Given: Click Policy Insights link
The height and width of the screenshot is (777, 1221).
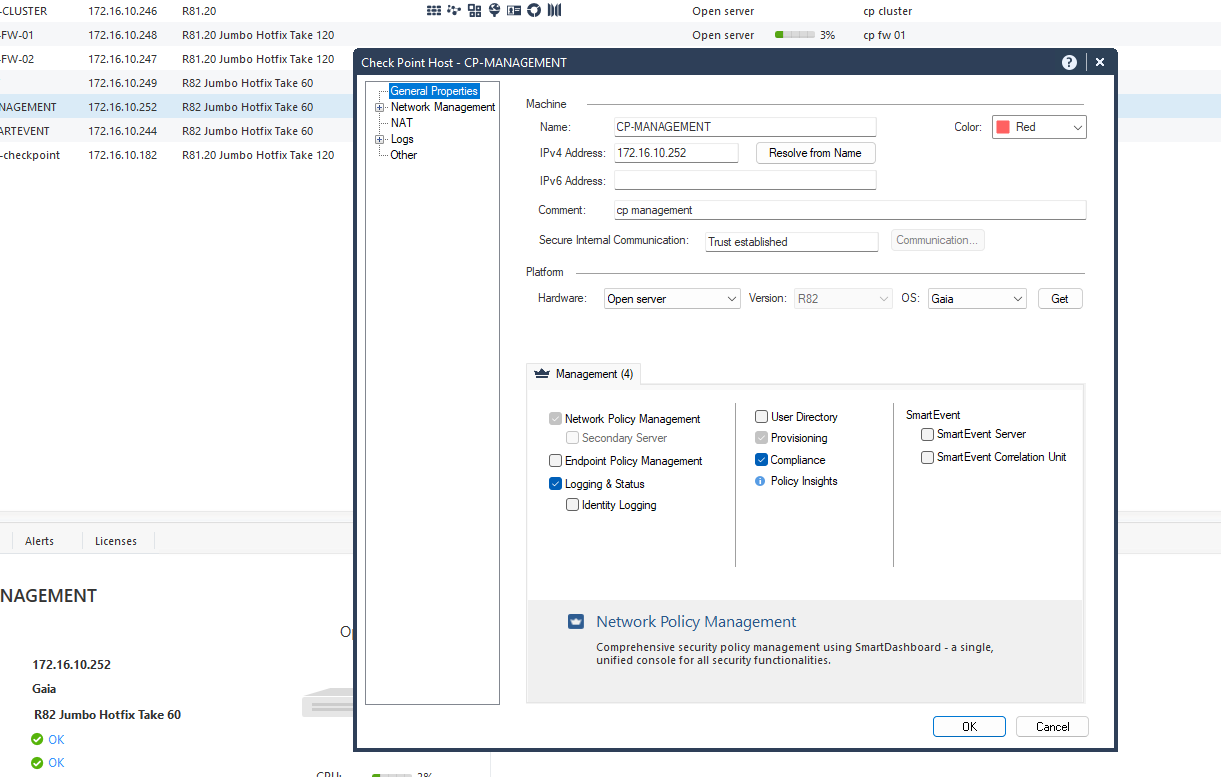Looking at the screenshot, I should point(804,481).
